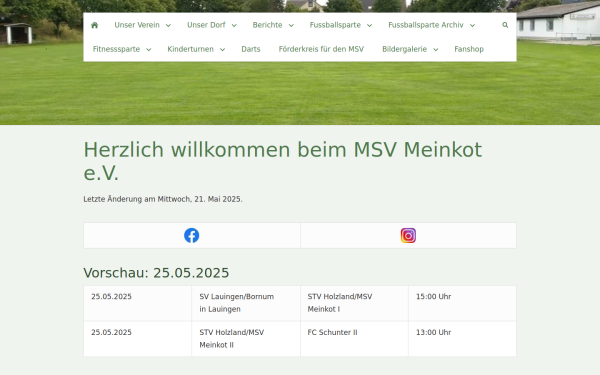Open the Facebook icon link
Screen dimensions: 600x375
coord(192,235)
